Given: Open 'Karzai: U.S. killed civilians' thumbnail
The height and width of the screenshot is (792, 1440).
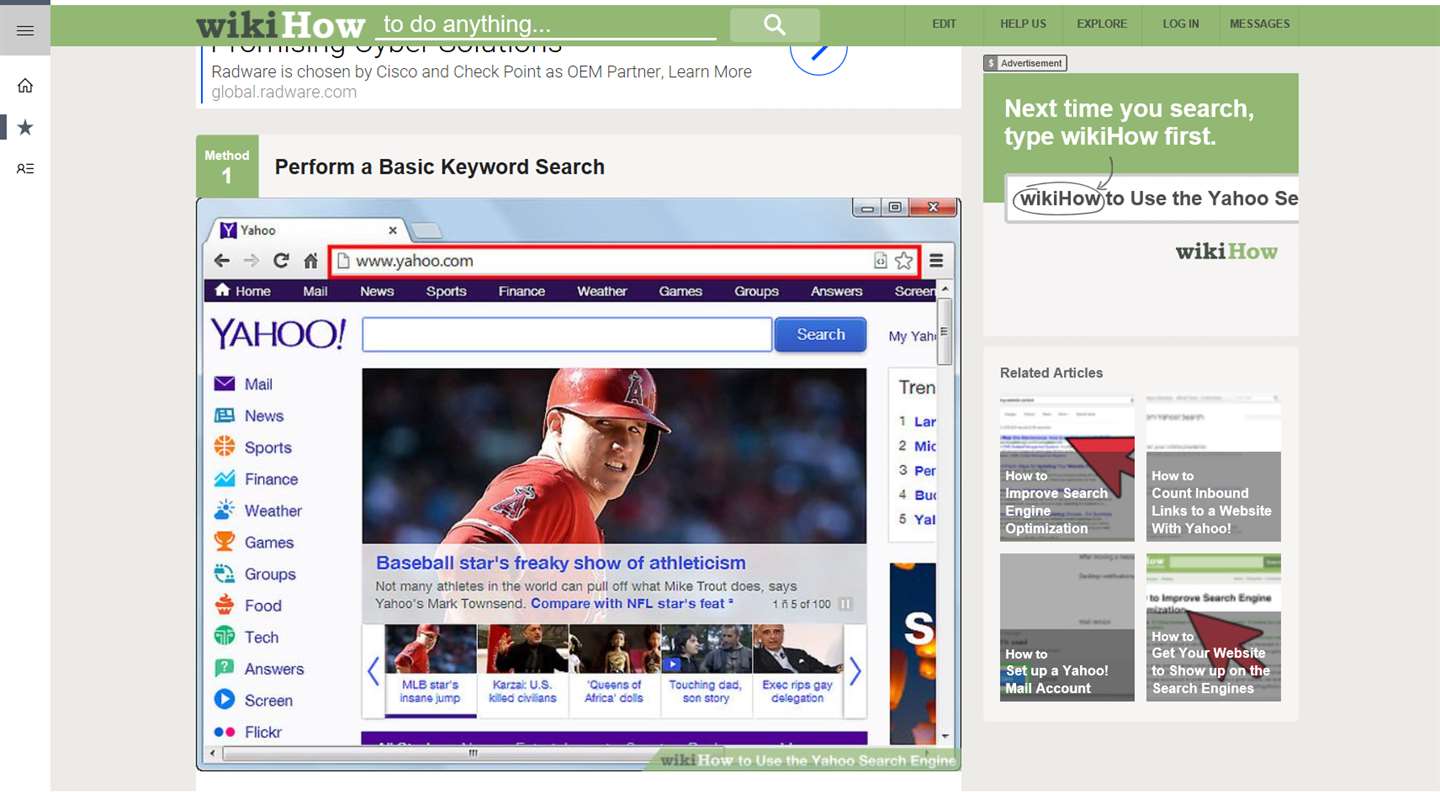Looking at the screenshot, I should click(523, 667).
